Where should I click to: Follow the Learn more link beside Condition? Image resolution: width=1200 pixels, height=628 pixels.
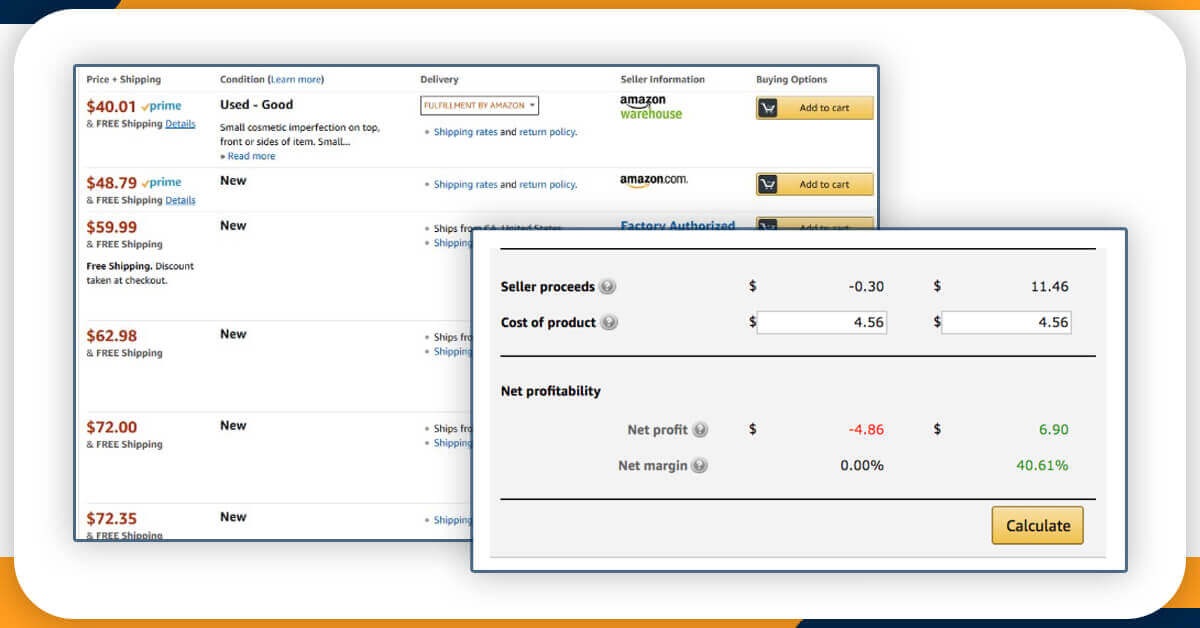coord(295,80)
